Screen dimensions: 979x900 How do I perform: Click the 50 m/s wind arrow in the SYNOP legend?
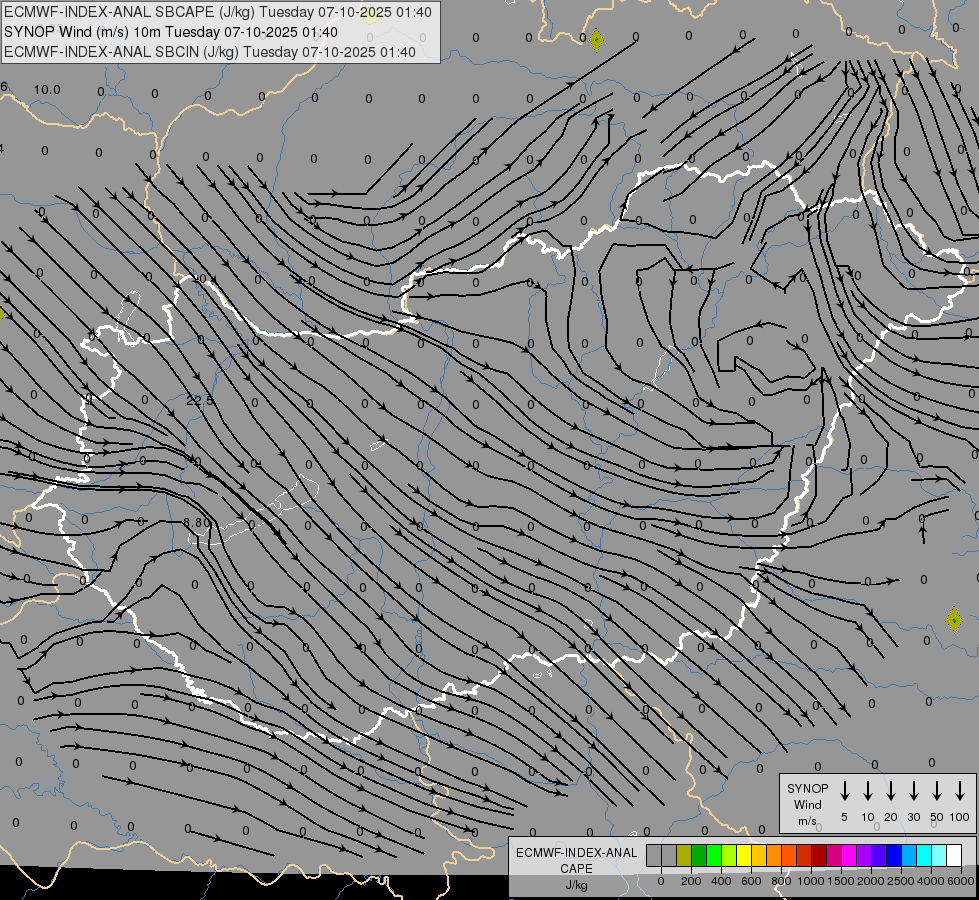(937, 791)
